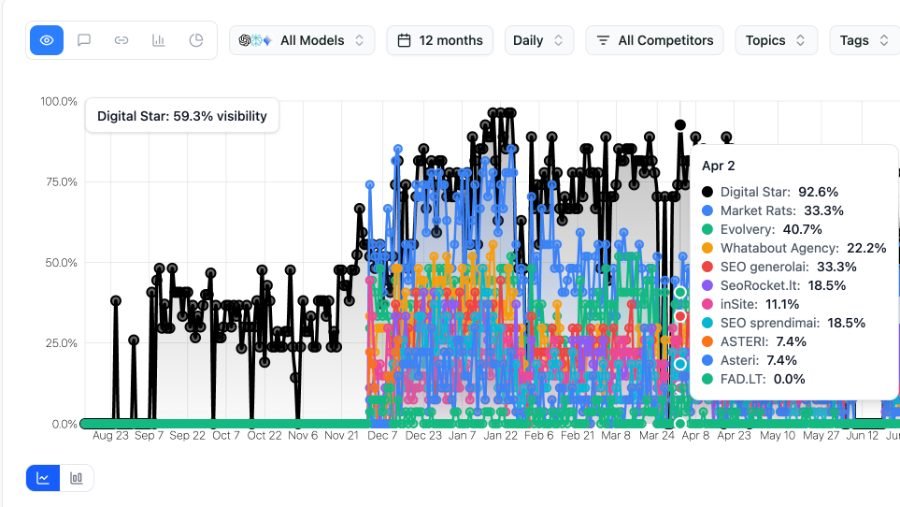This screenshot has height=507, width=900.
Task: Open the Tags dropdown
Action: (x=864, y=40)
